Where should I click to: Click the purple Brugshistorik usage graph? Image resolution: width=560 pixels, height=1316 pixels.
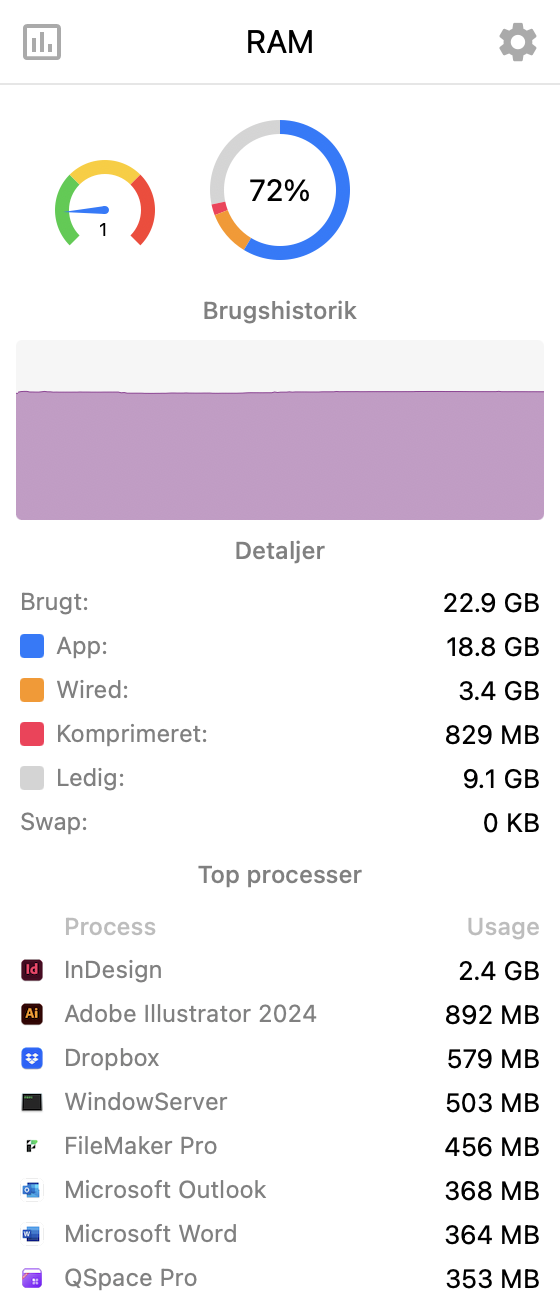pyautogui.click(x=280, y=430)
